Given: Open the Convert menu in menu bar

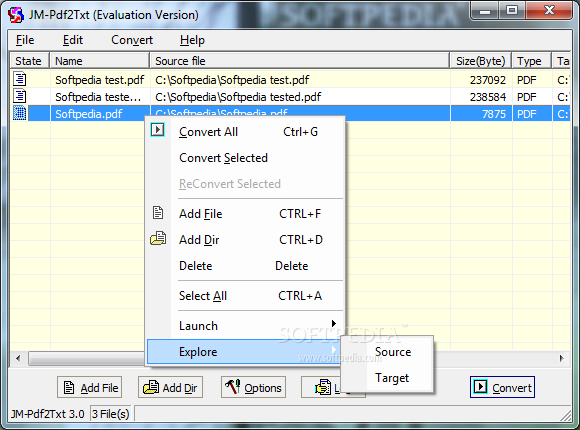Looking at the screenshot, I should 132,40.
